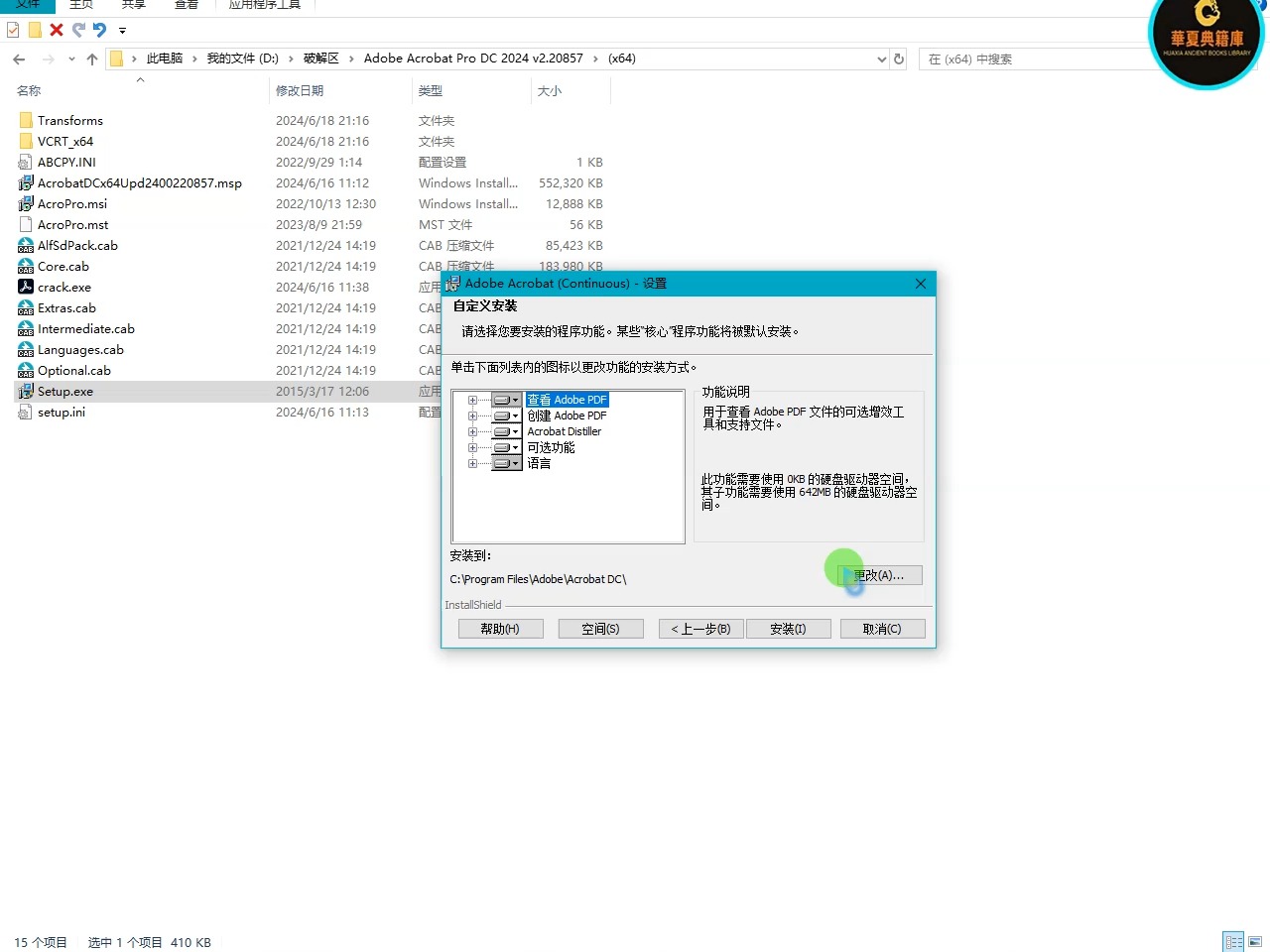1270x952 pixels.
Task: Click the address bar refresh icon
Action: coord(899,59)
